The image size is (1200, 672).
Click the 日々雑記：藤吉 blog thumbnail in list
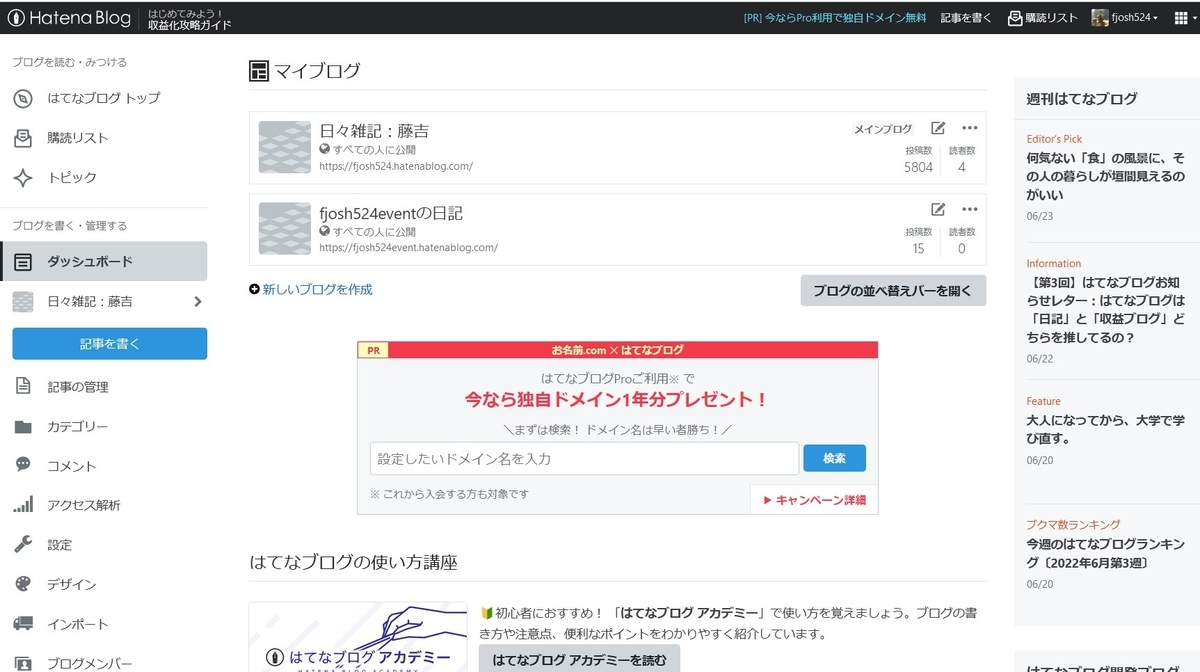point(285,147)
